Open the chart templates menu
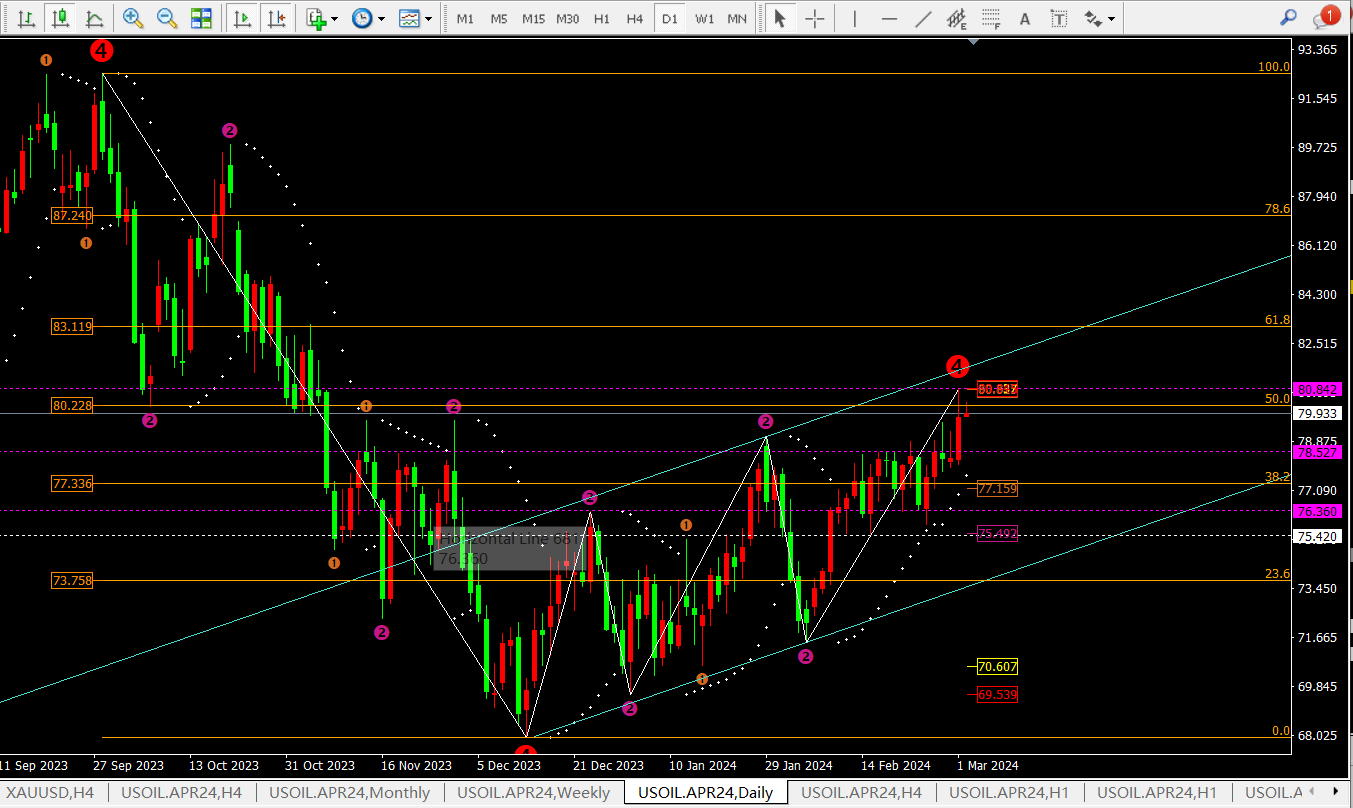Screen dimensions: 1353x808 coord(409,18)
